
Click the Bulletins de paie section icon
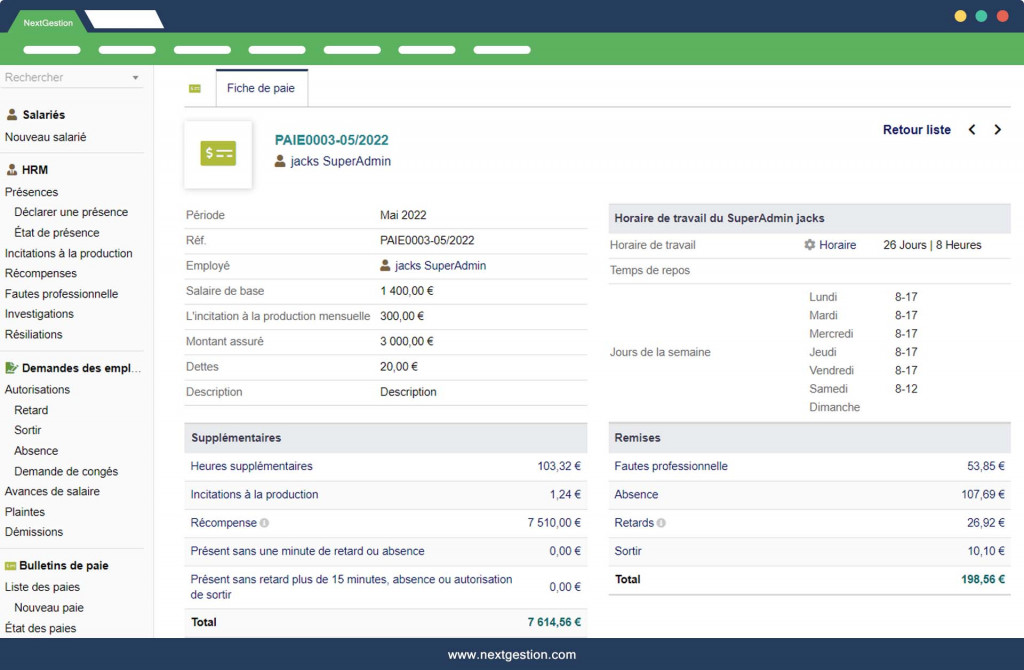pos(11,566)
